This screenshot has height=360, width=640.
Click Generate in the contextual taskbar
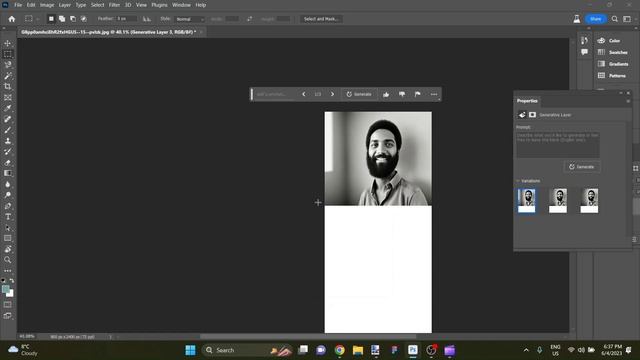[359, 94]
